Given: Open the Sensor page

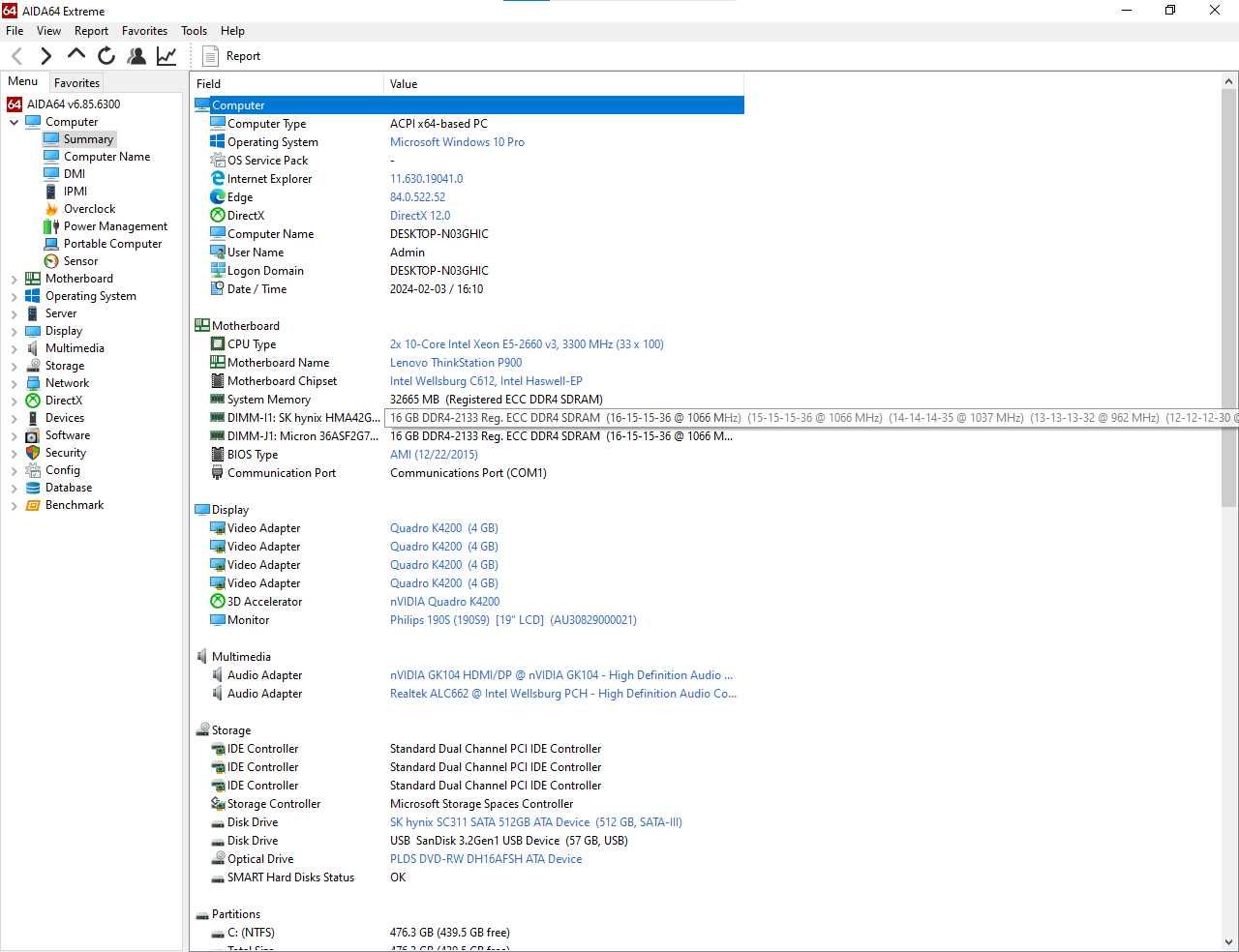Looking at the screenshot, I should (x=80, y=261).
